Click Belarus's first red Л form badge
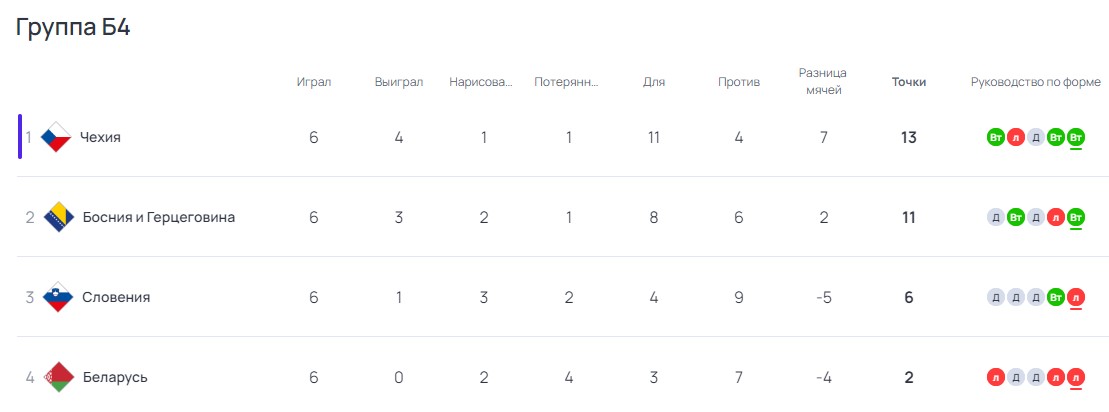 996,377
